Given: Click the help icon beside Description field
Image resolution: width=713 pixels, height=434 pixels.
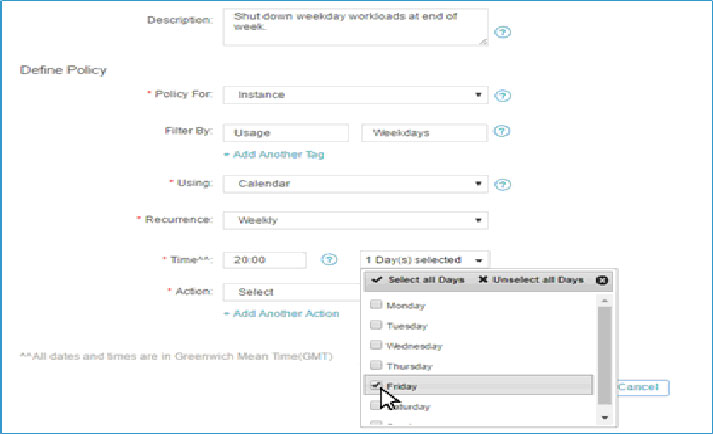Looking at the screenshot, I should click(502, 32).
